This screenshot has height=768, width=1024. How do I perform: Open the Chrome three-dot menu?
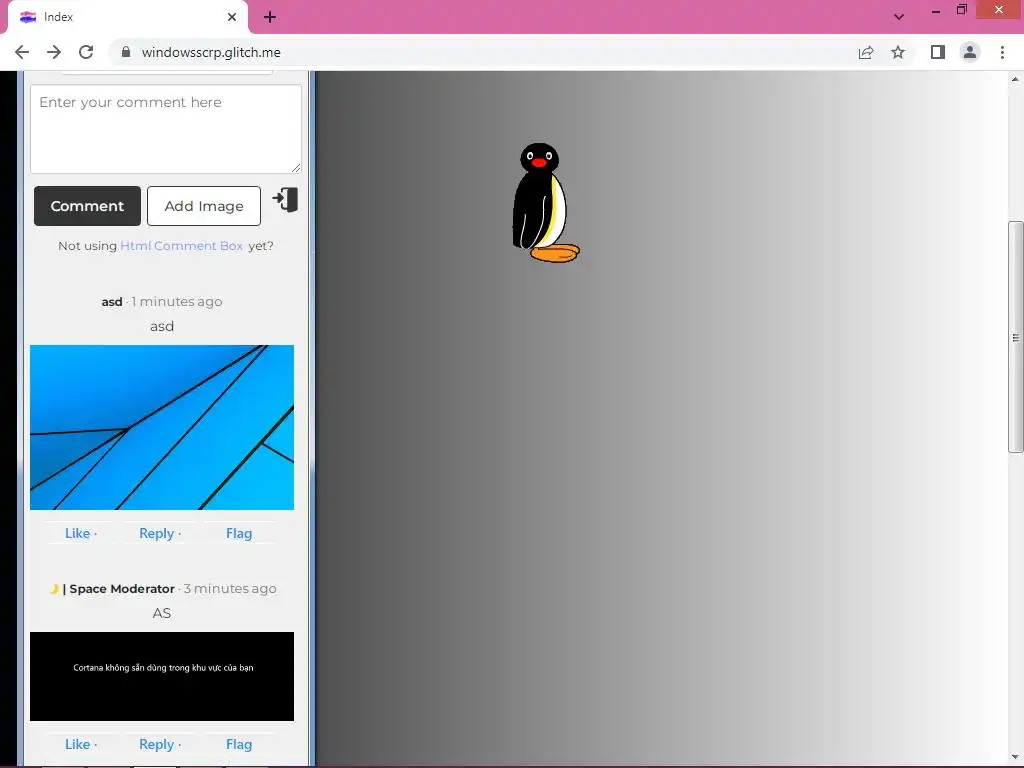coord(1002,52)
